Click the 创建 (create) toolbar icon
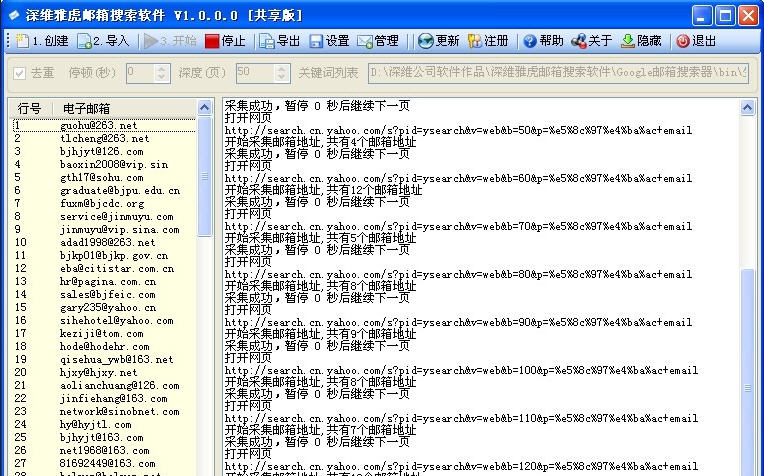Viewport: 764px width, 476px height. [x=23, y=41]
